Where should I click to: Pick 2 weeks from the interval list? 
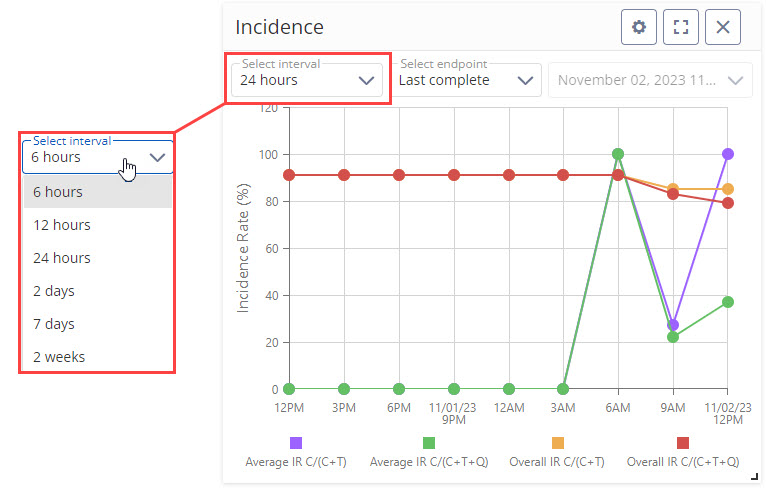(58, 357)
